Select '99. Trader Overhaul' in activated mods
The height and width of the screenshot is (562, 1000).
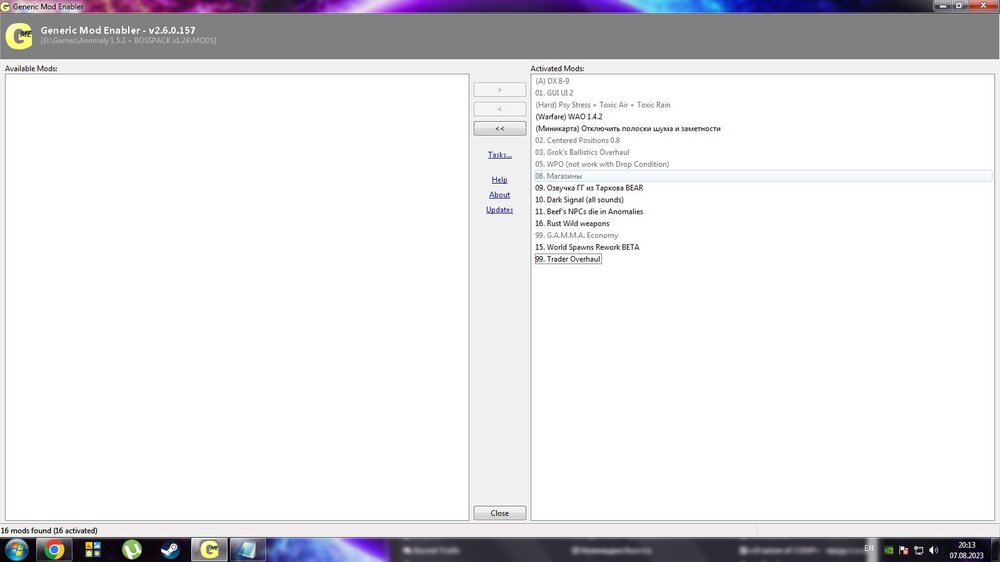pos(568,259)
